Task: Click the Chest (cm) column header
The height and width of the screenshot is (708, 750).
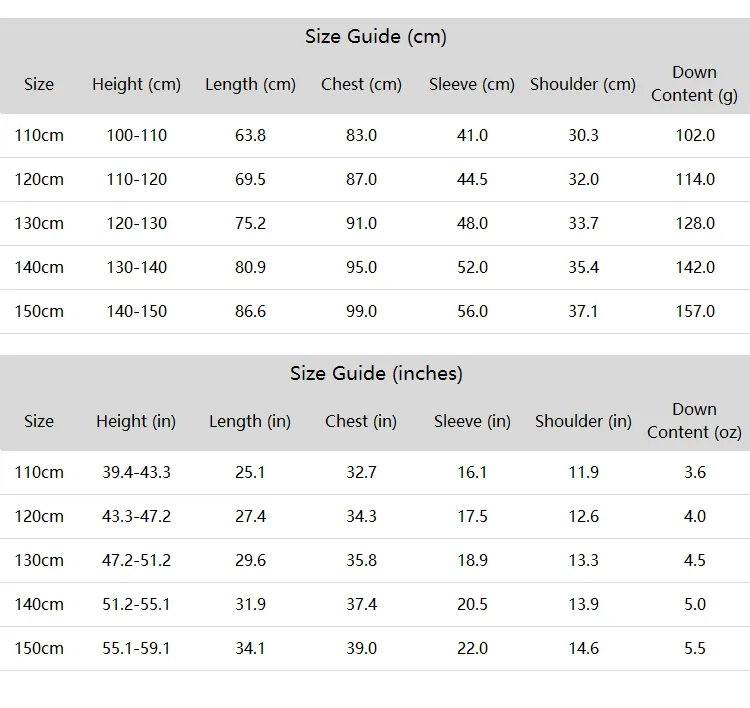Action: pos(361,84)
